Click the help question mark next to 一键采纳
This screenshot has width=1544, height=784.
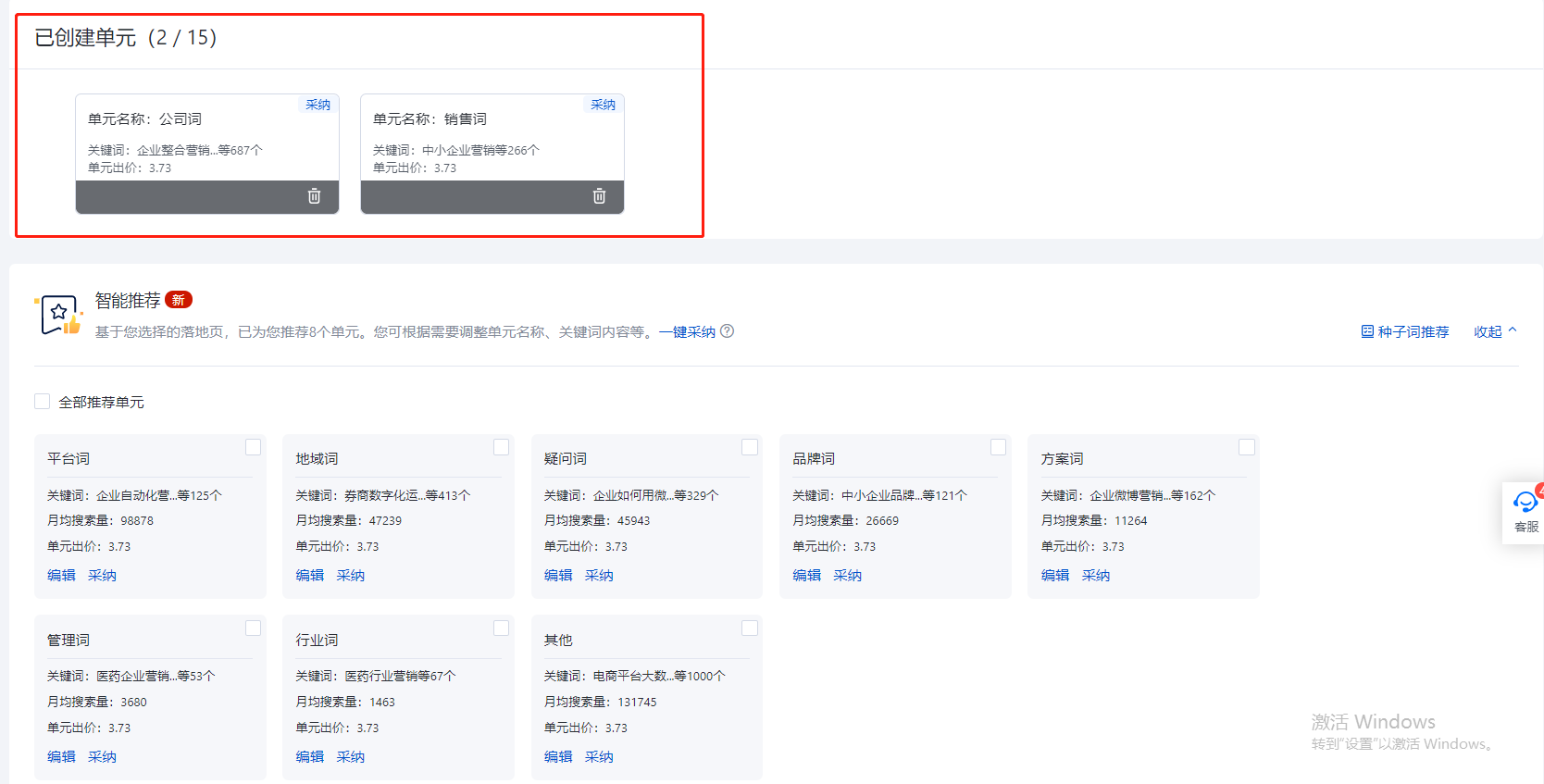[728, 331]
